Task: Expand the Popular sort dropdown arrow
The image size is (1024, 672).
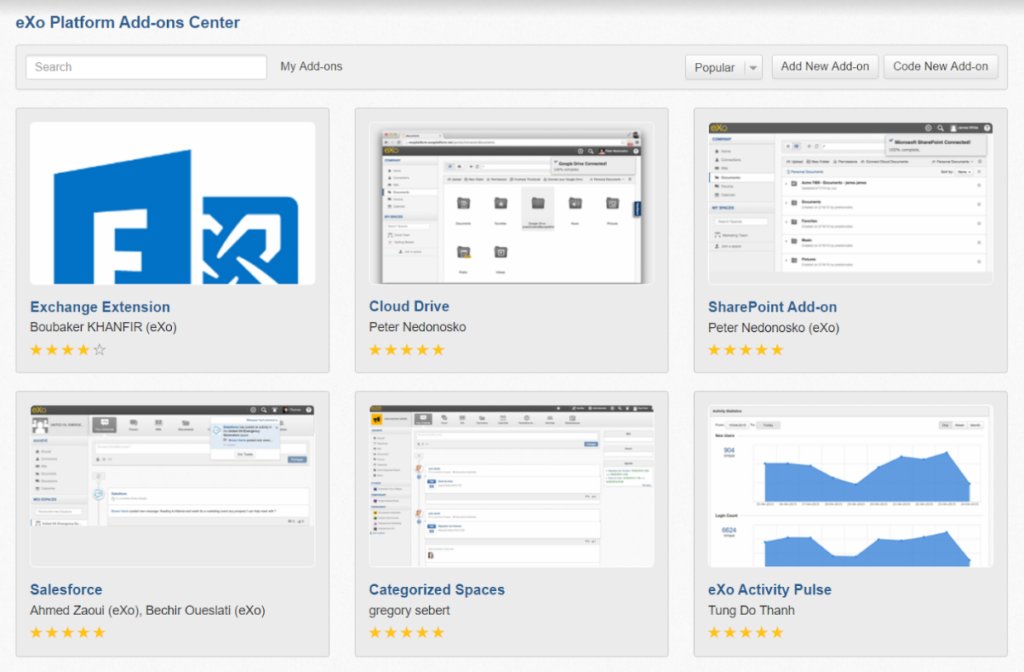Action: coord(753,67)
